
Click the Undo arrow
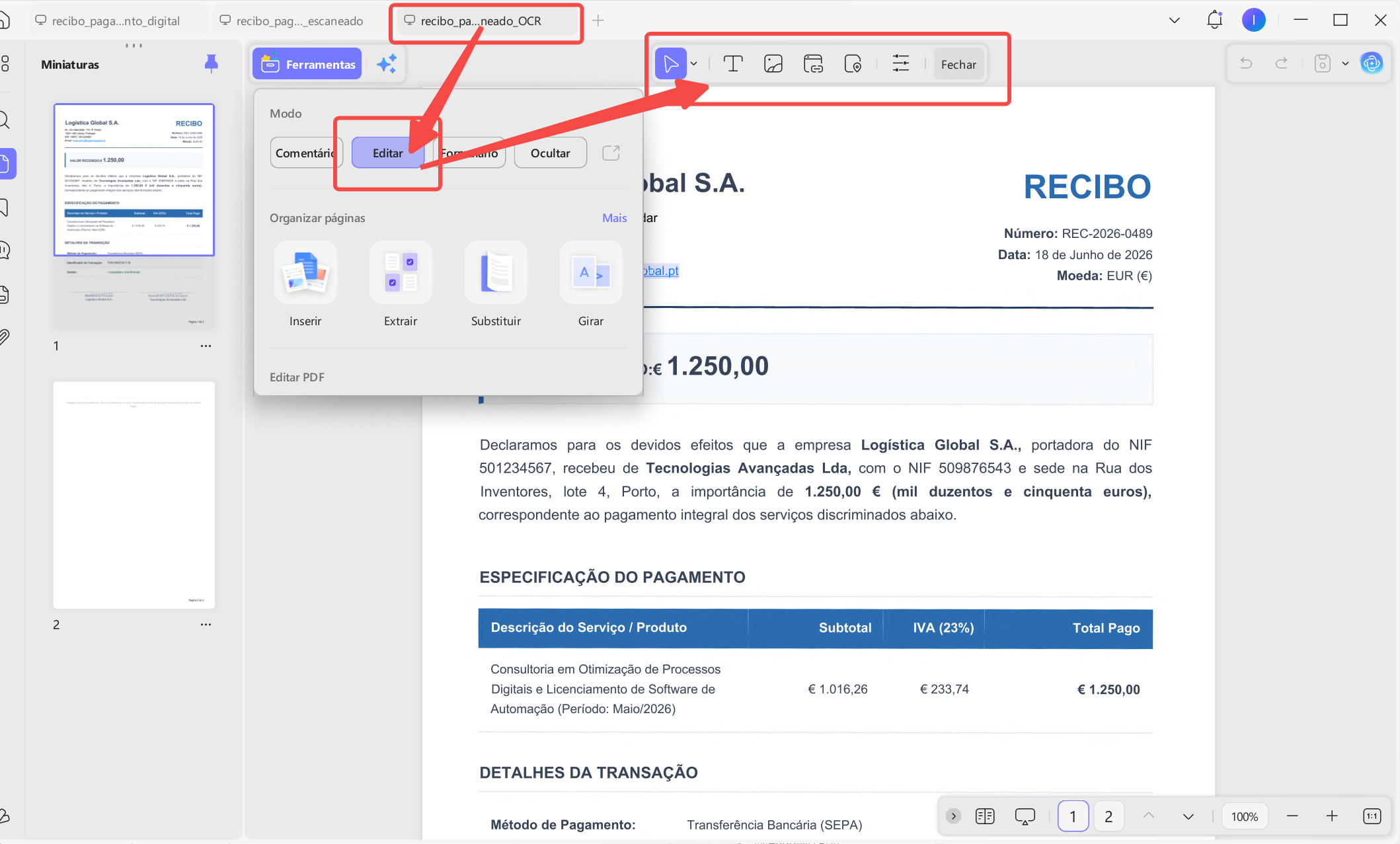pos(1246,63)
